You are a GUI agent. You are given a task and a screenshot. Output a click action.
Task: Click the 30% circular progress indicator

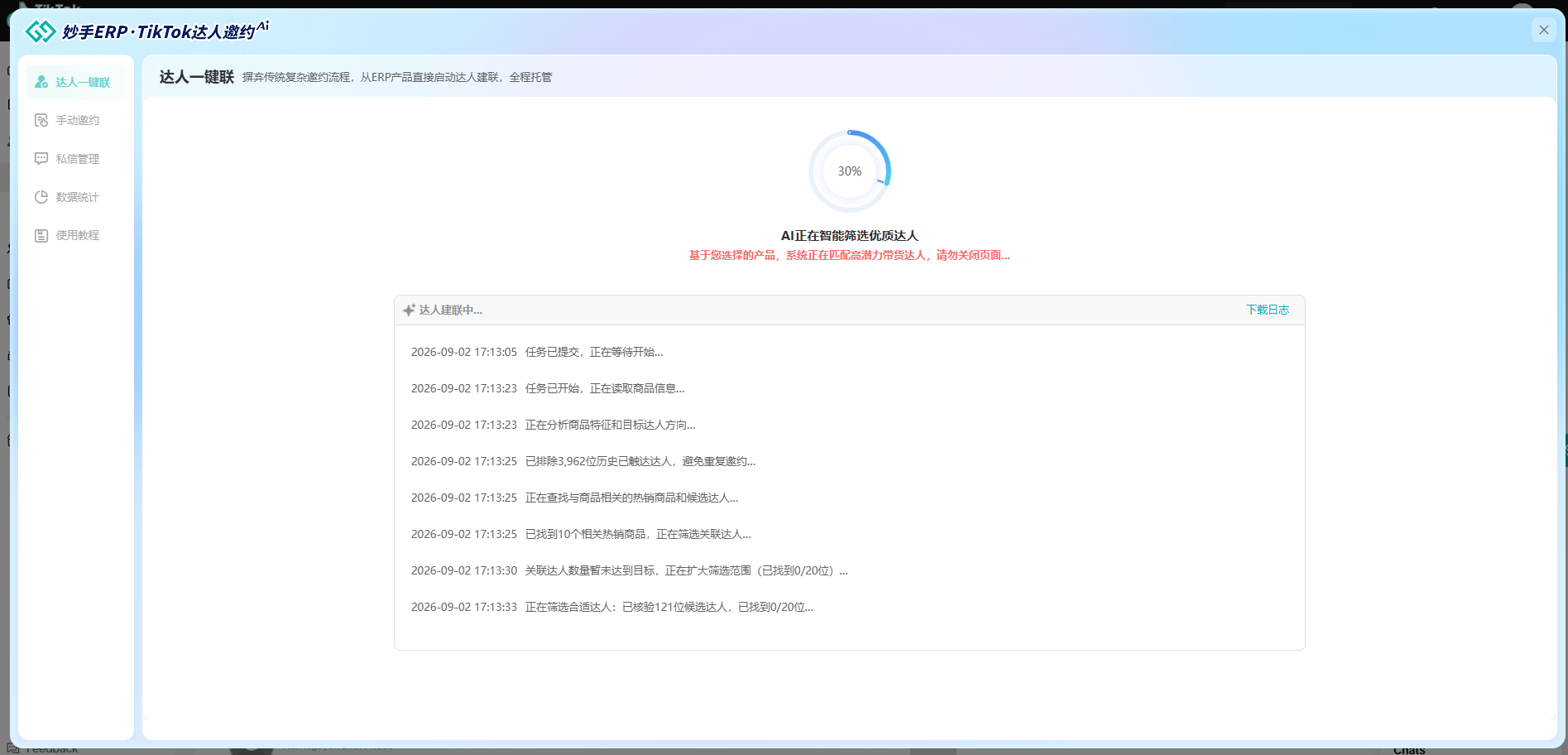tap(850, 171)
